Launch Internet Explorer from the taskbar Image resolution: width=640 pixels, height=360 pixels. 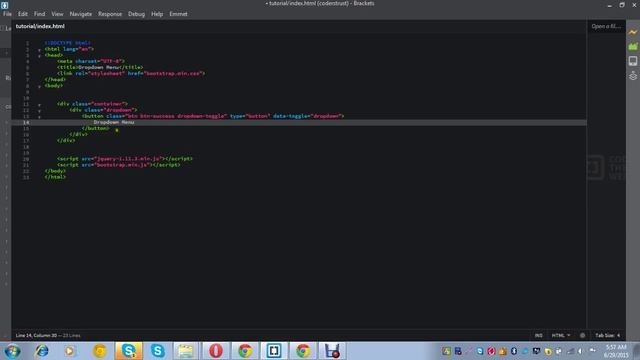pos(42,351)
